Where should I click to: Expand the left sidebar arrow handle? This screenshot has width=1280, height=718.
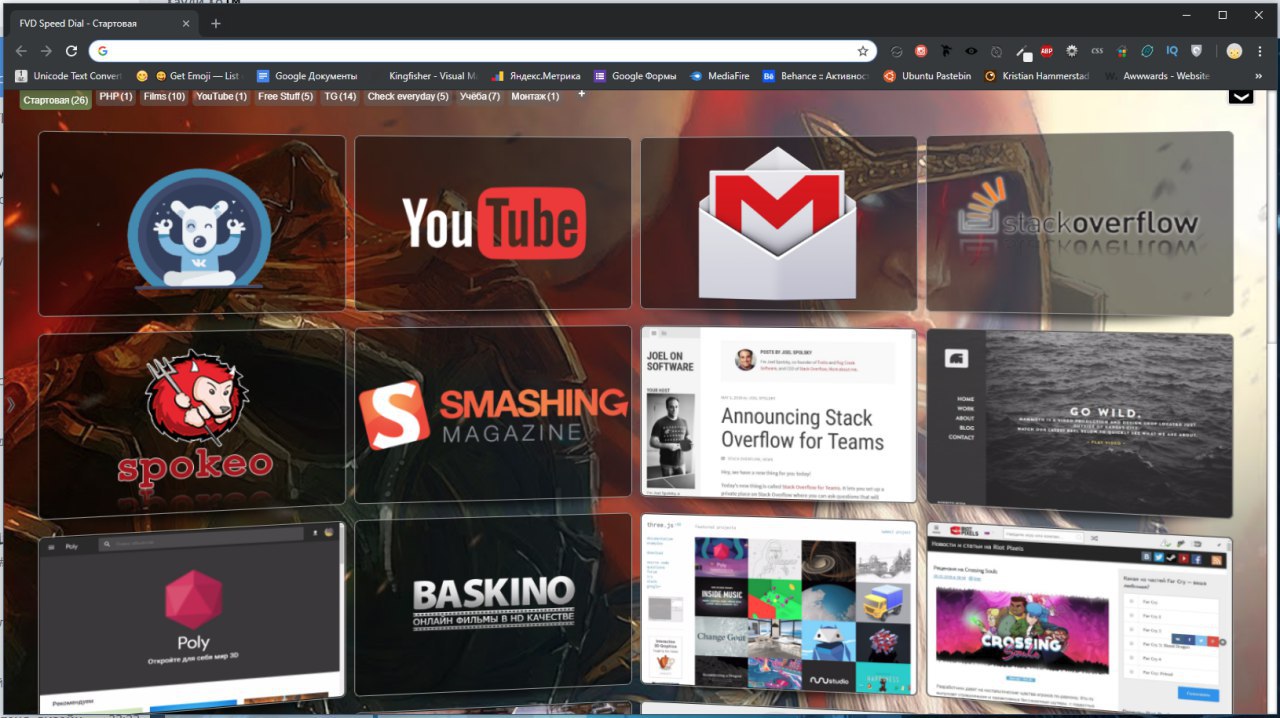click(10, 405)
